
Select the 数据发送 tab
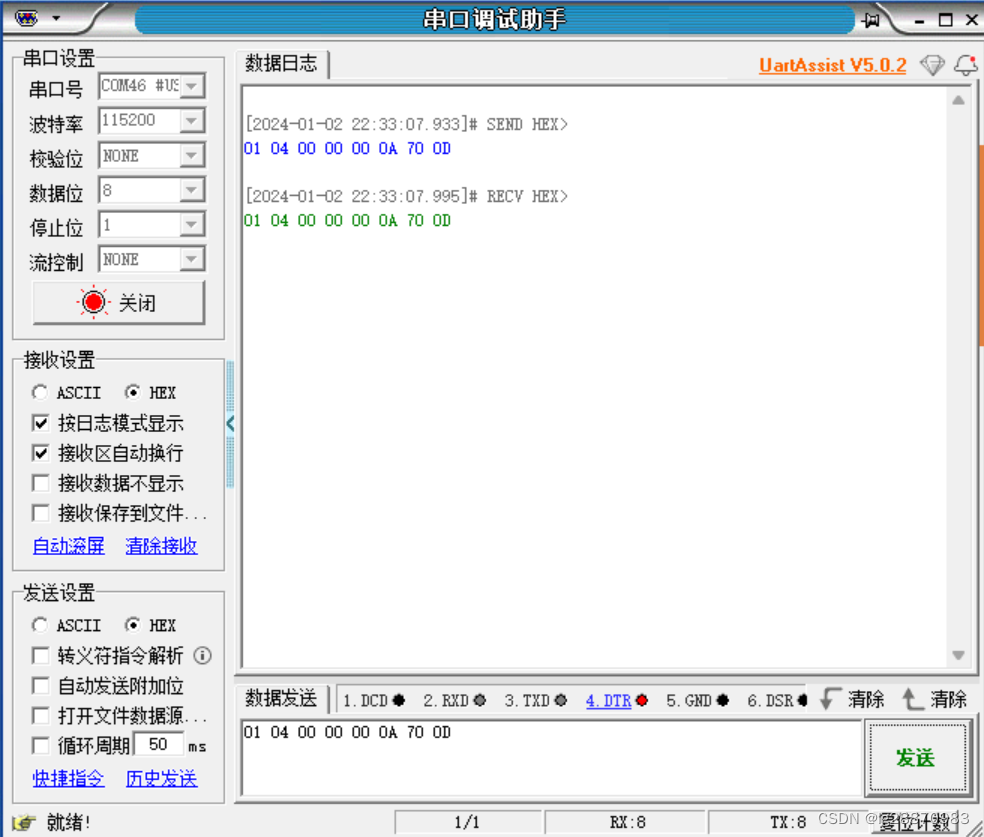coord(281,698)
